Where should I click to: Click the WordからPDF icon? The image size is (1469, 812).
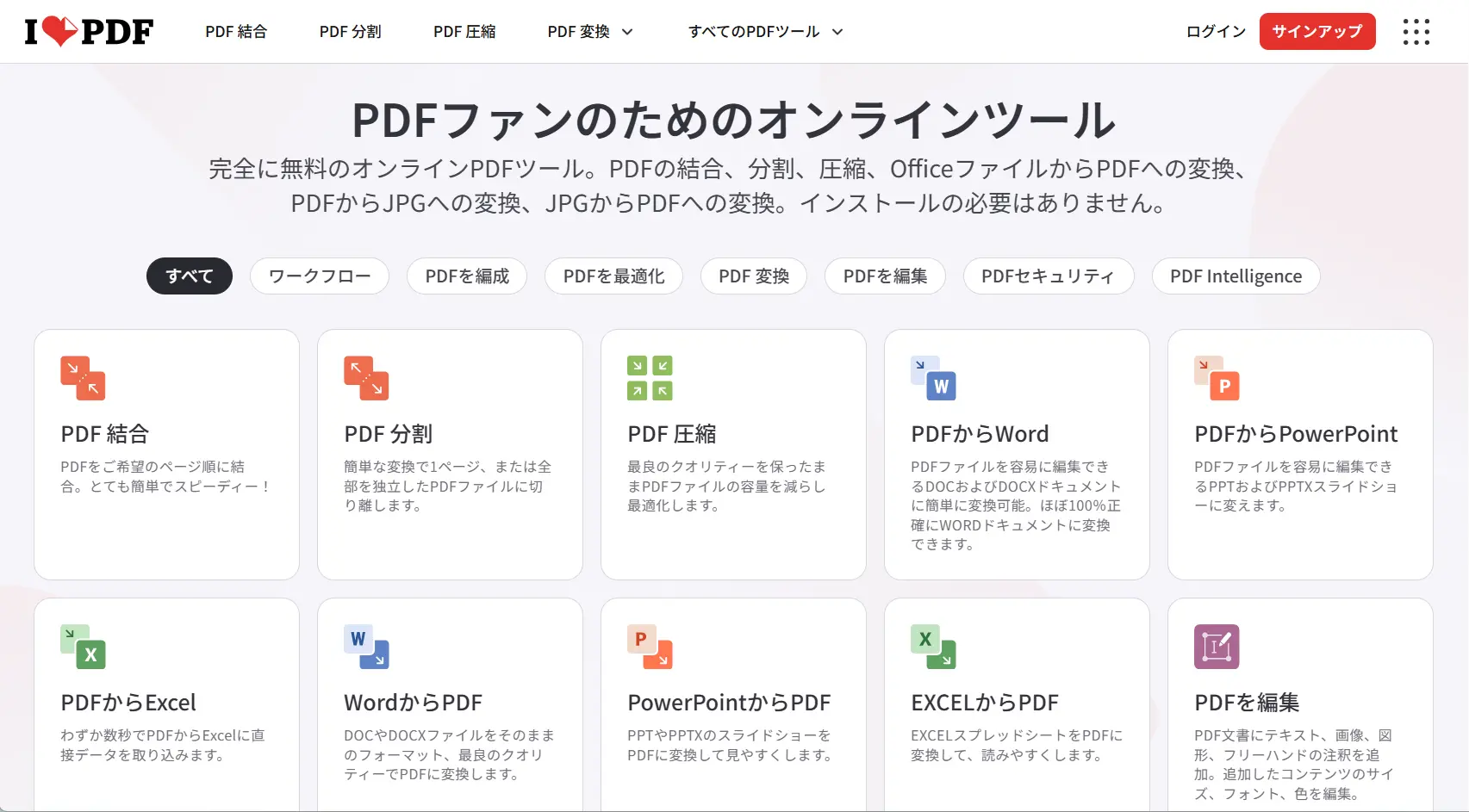click(x=366, y=647)
